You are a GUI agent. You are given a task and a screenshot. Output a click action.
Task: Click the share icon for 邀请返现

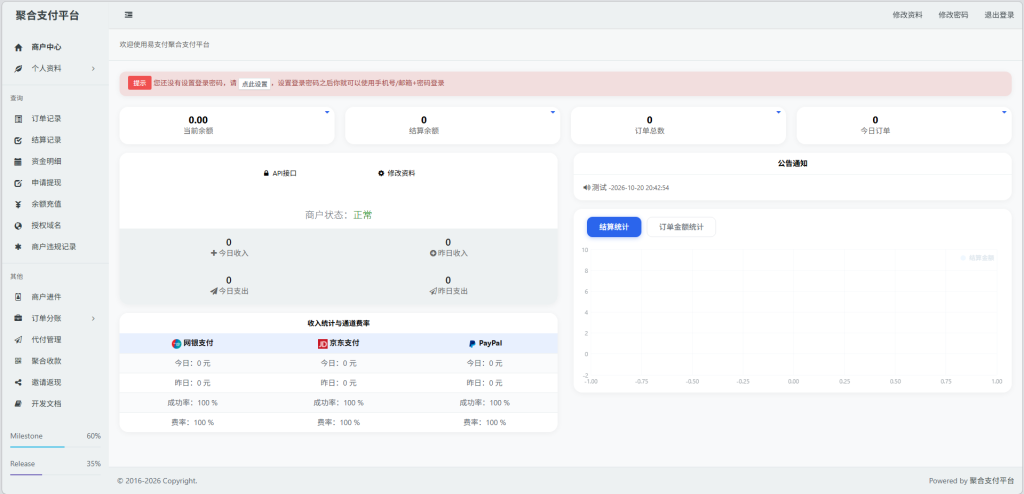18,382
